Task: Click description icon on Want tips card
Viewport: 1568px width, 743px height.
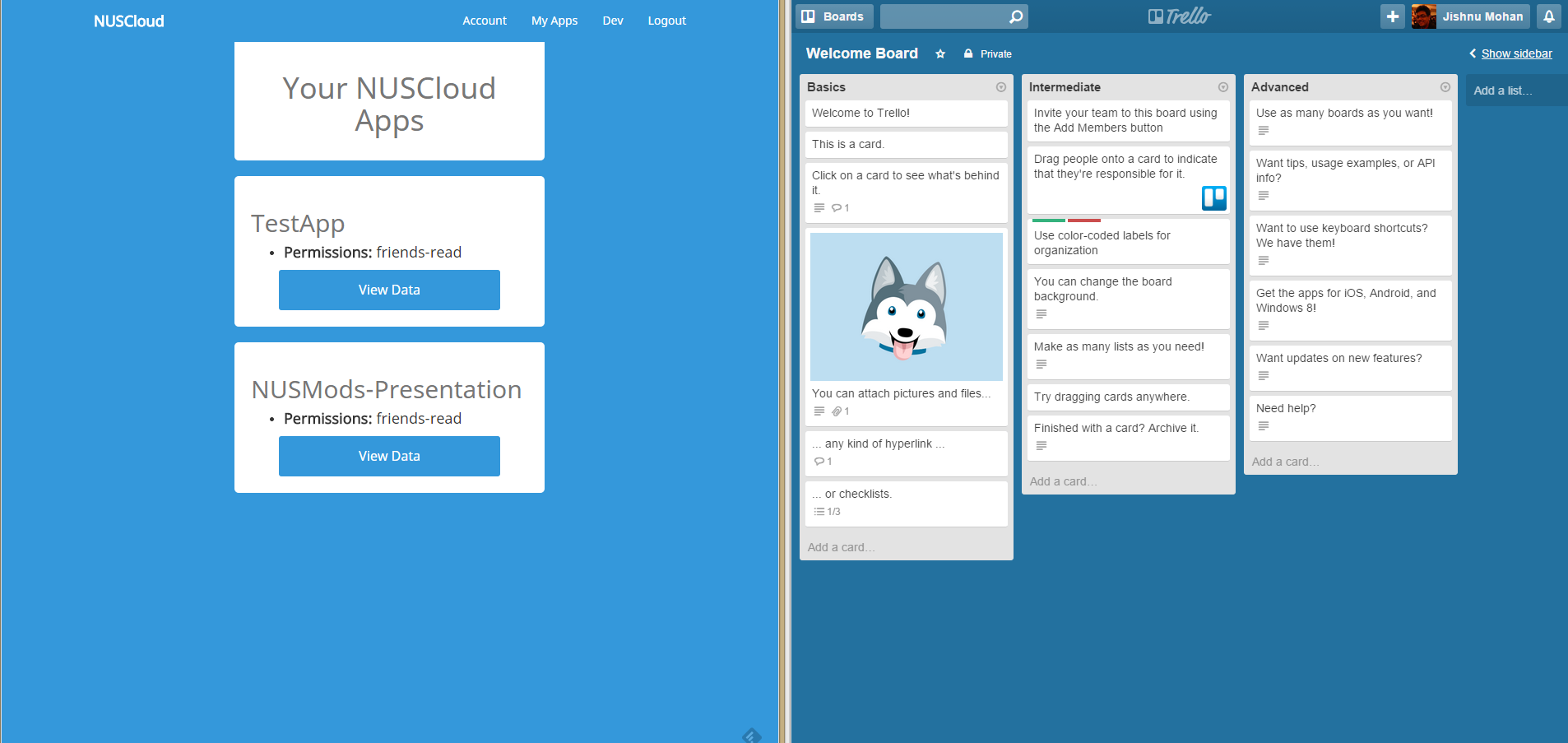Action: coord(1263,196)
